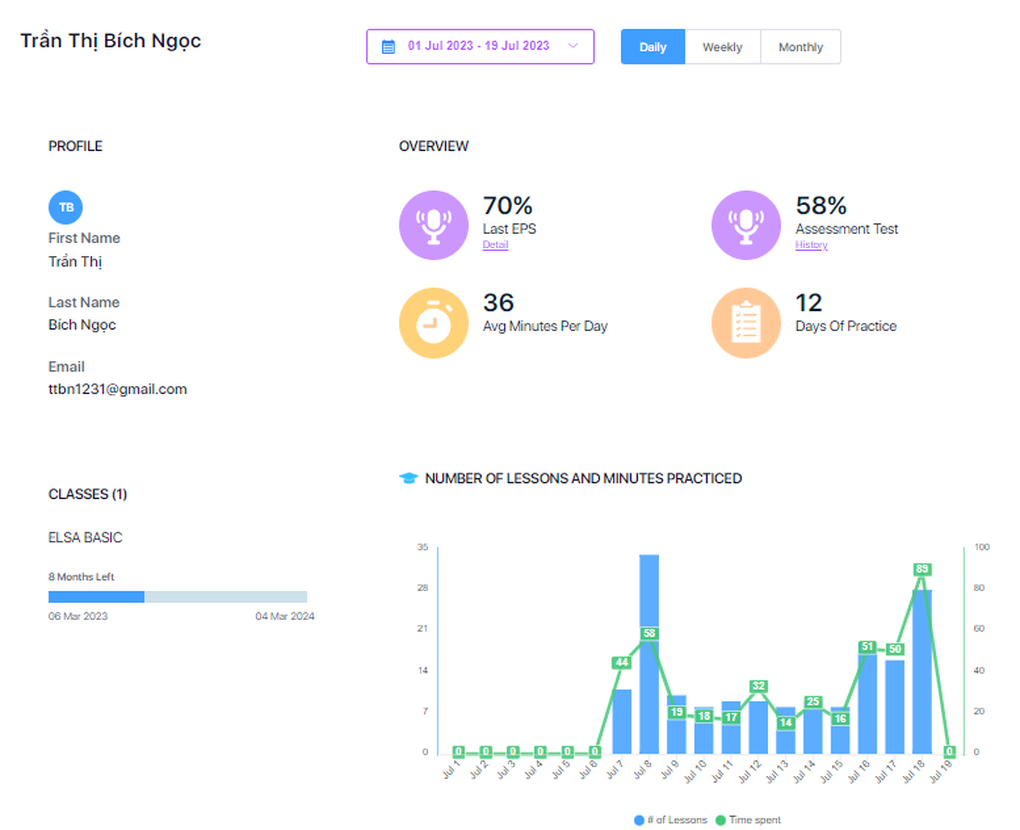The height and width of the screenshot is (830, 1020).
Task: Open the Last EPS Detail link
Action: [x=495, y=245]
